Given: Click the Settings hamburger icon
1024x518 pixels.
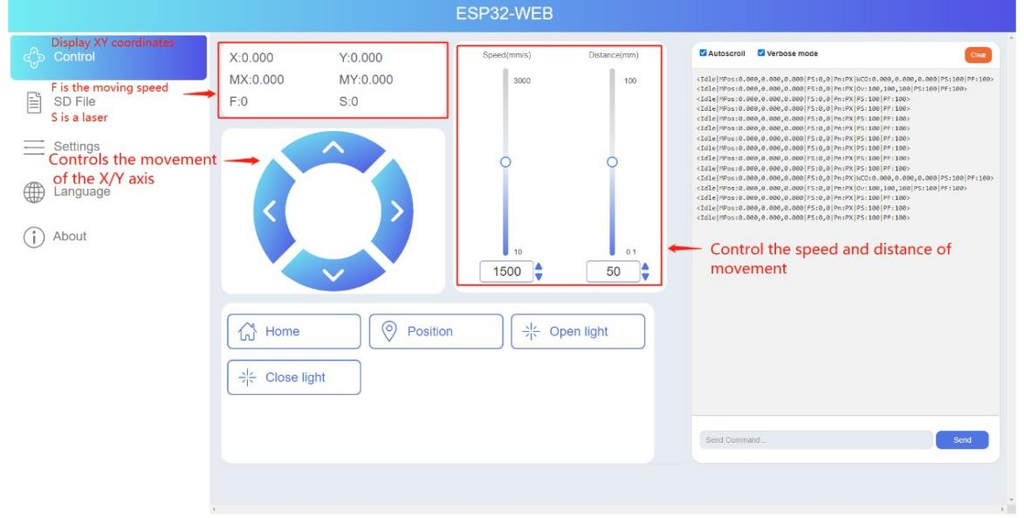Looking at the screenshot, I should (34, 147).
